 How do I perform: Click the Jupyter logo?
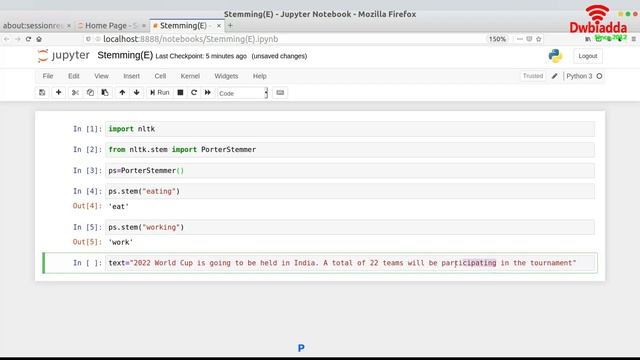click(63, 56)
